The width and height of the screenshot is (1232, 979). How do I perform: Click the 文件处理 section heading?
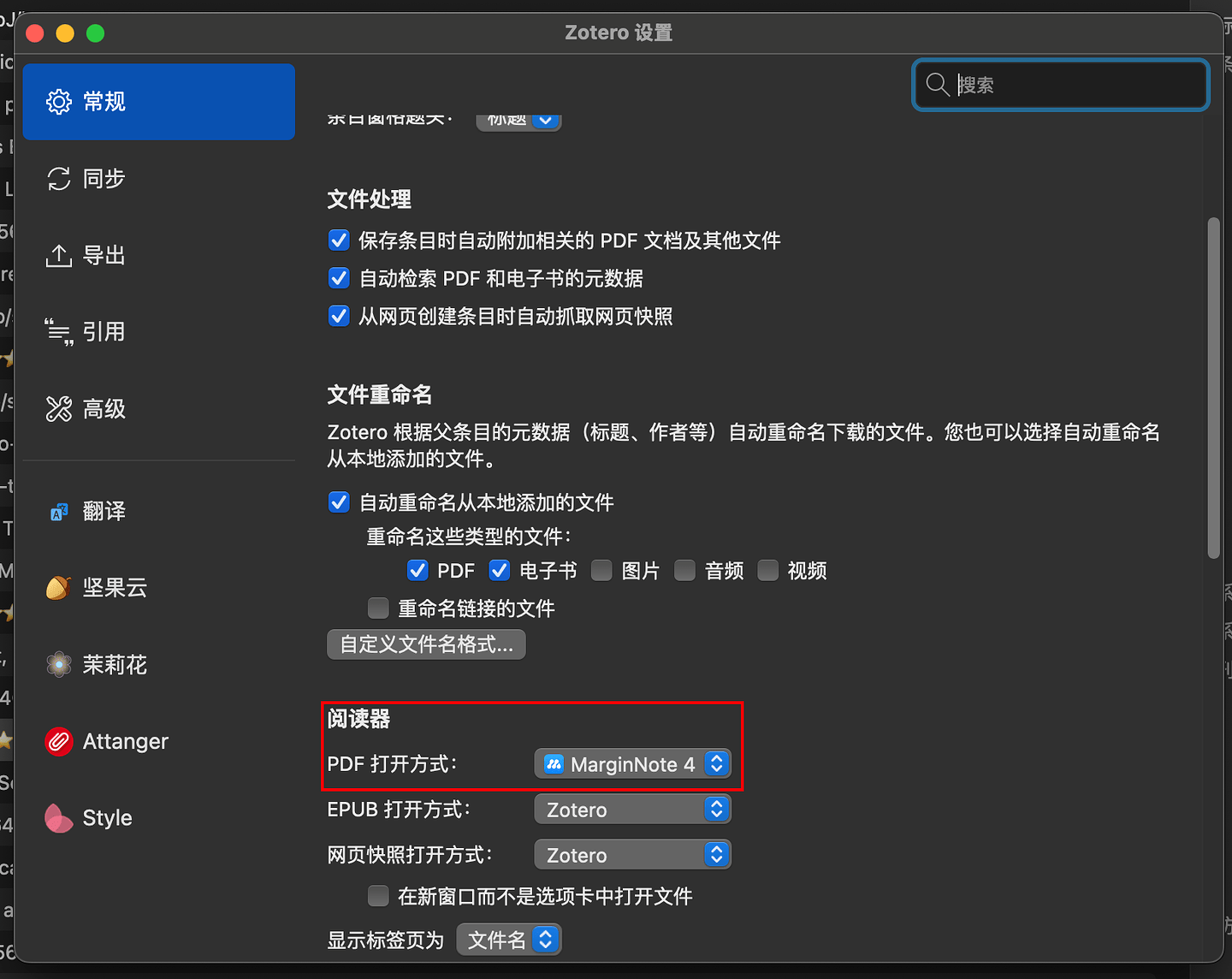point(370,199)
